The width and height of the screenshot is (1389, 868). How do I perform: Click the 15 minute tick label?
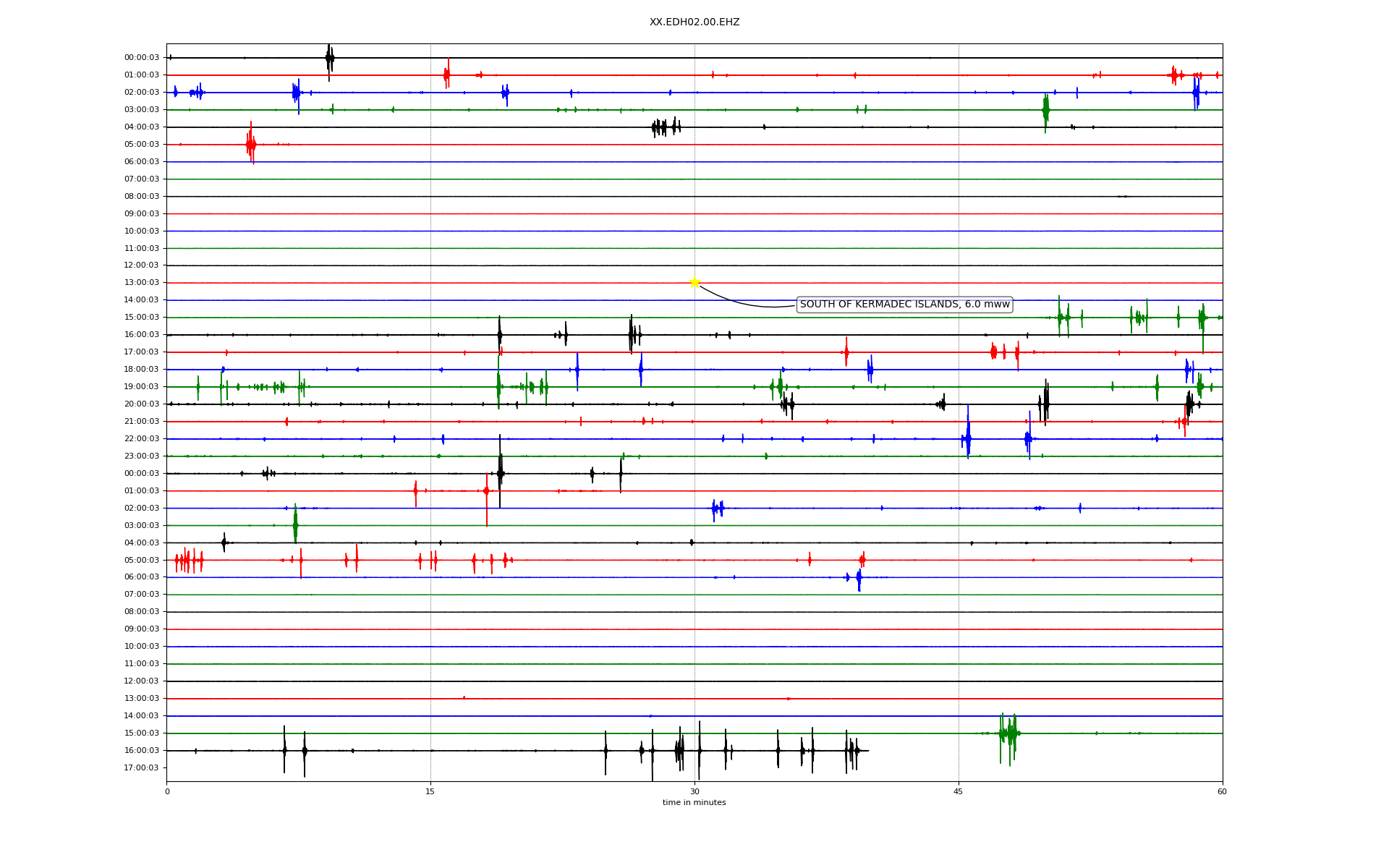click(430, 792)
